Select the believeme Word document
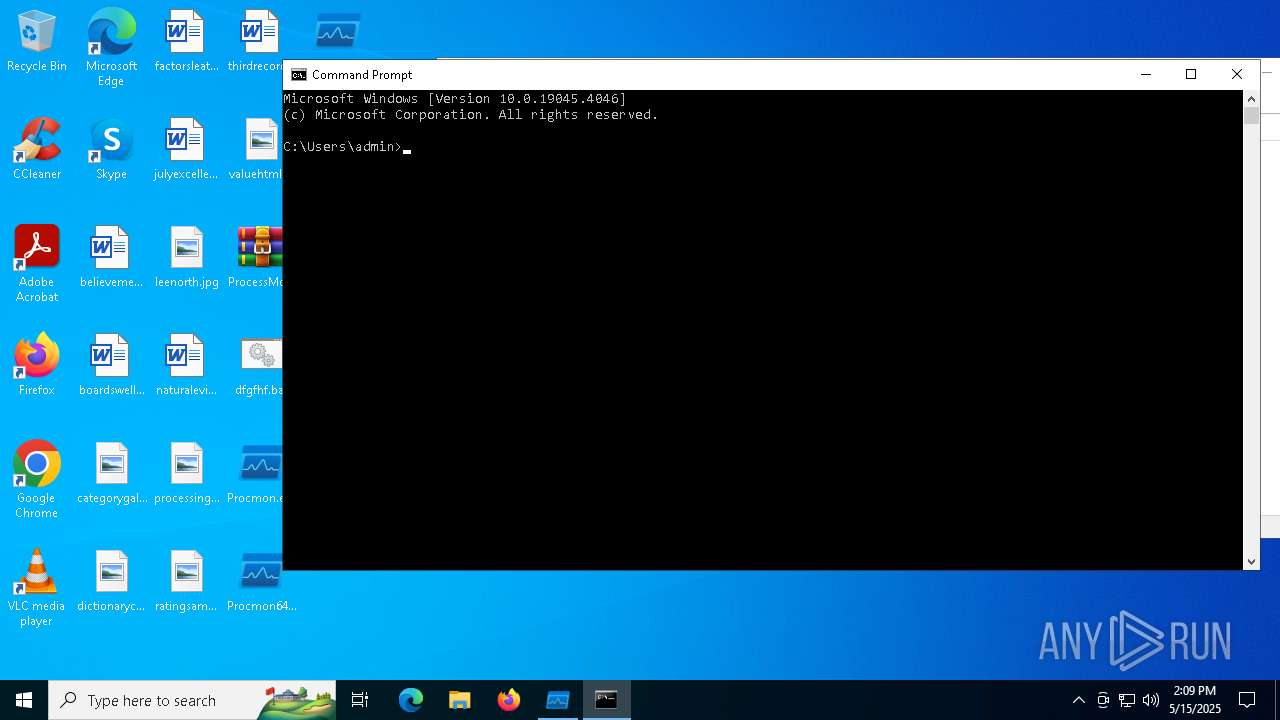The height and width of the screenshot is (720, 1280). tap(111, 258)
